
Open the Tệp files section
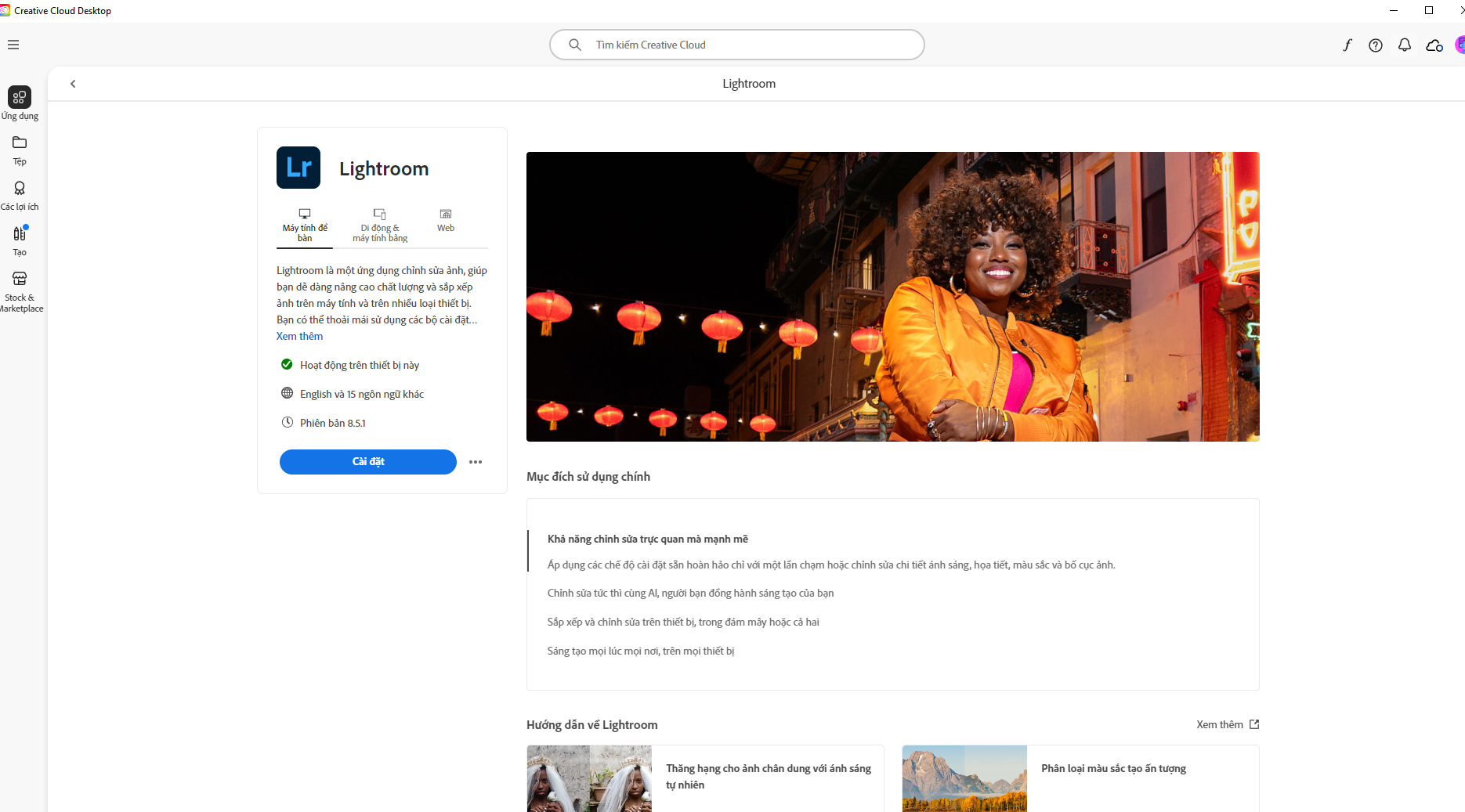pyautogui.click(x=20, y=150)
